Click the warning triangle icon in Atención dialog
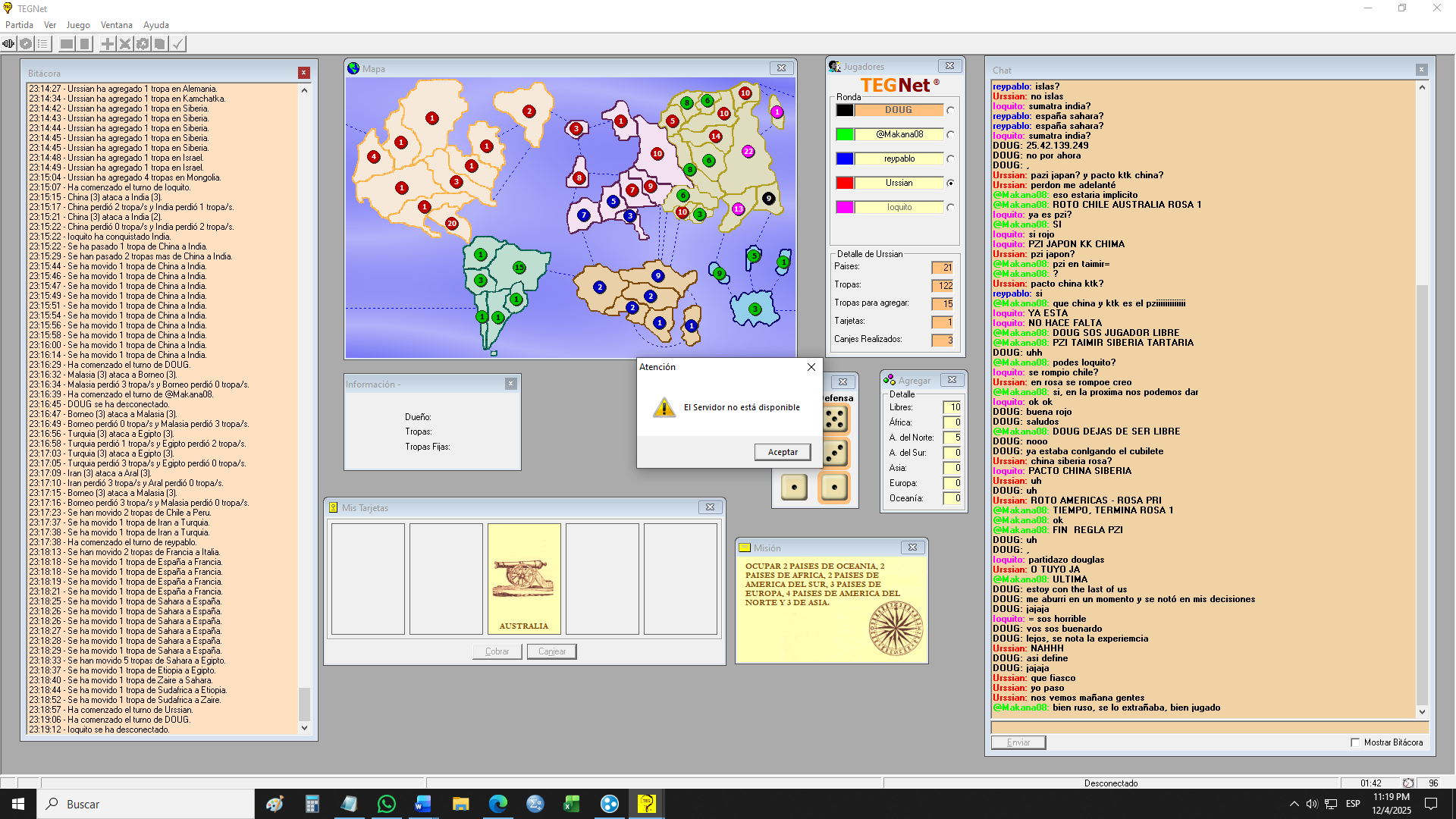The height and width of the screenshot is (819, 1456). [x=664, y=407]
